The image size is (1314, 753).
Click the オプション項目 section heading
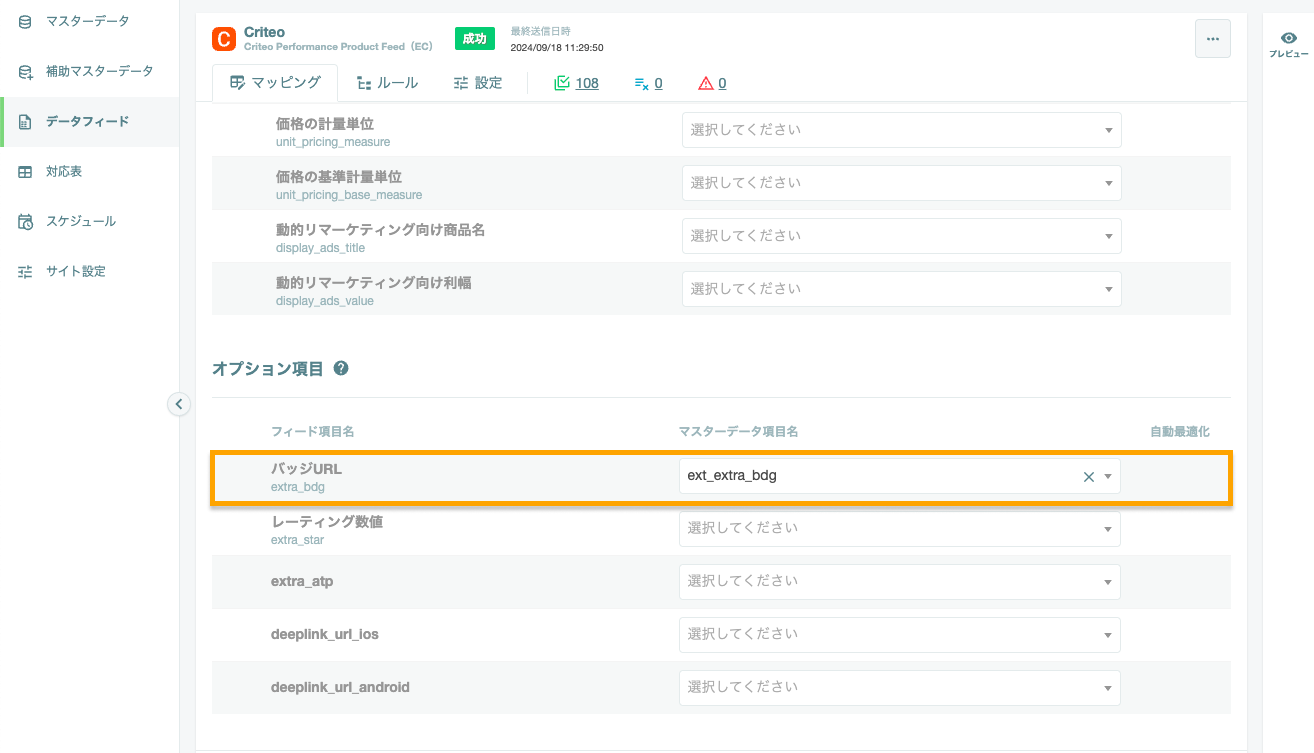[x=268, y=368]
